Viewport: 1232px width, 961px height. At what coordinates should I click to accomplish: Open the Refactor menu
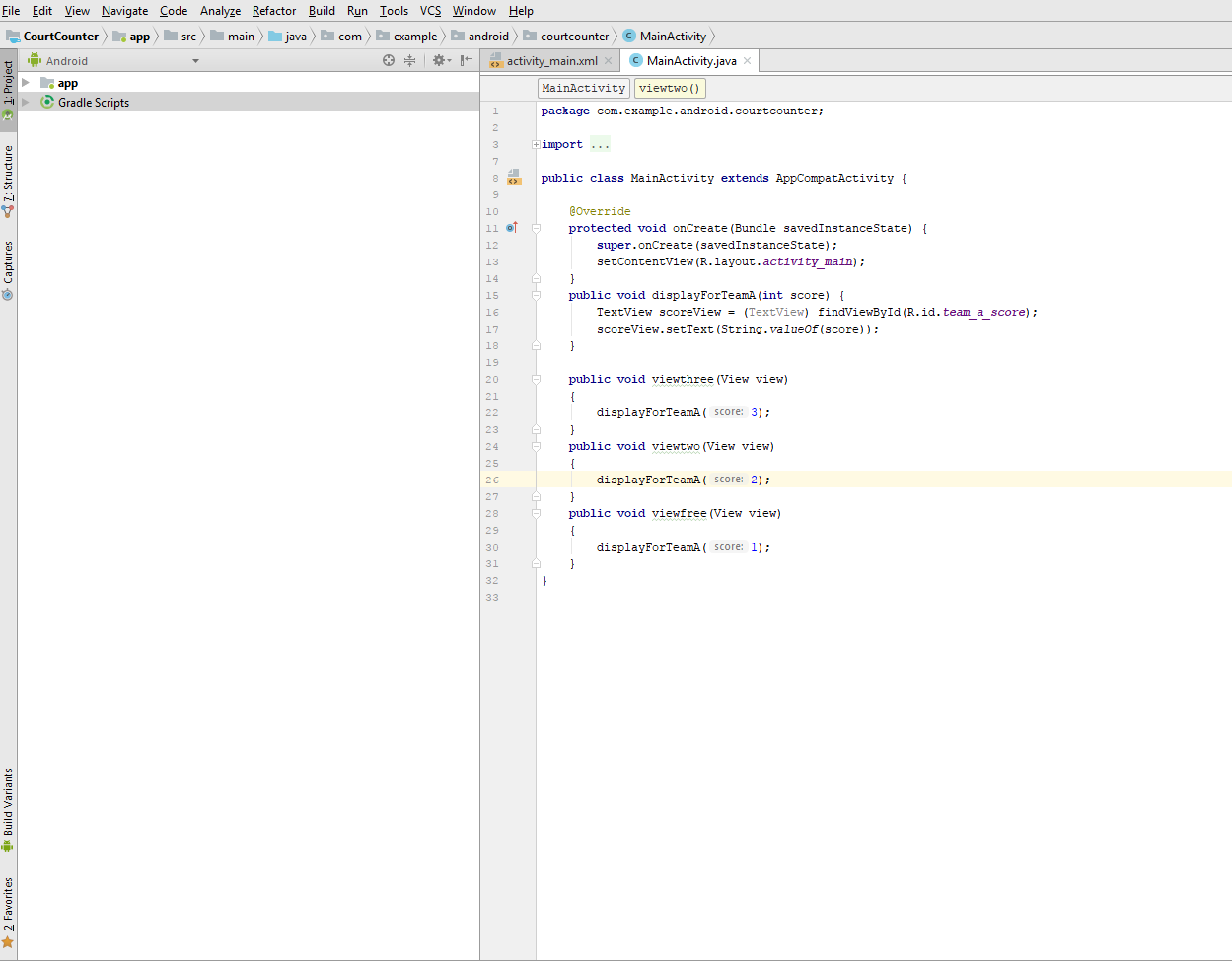[x=273, y=11]
